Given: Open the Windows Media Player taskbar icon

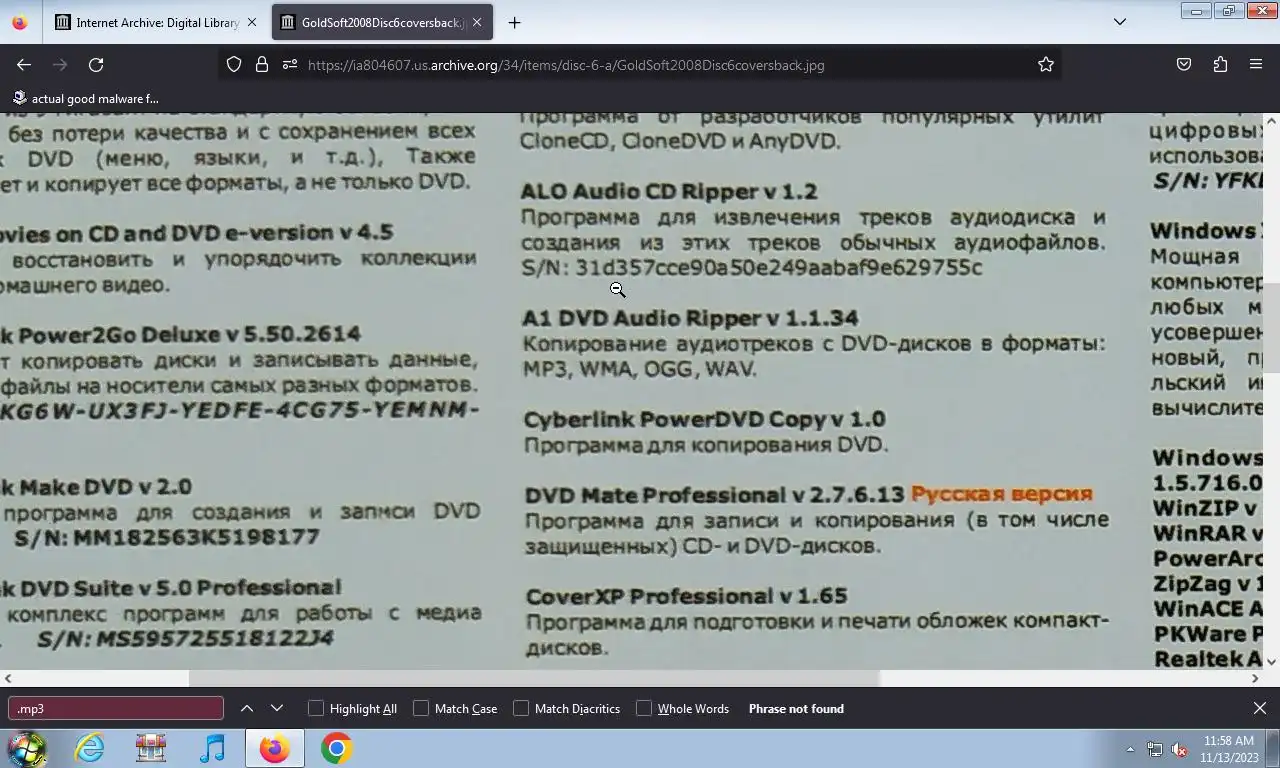Looking at the screenshot, I should 212,748.
